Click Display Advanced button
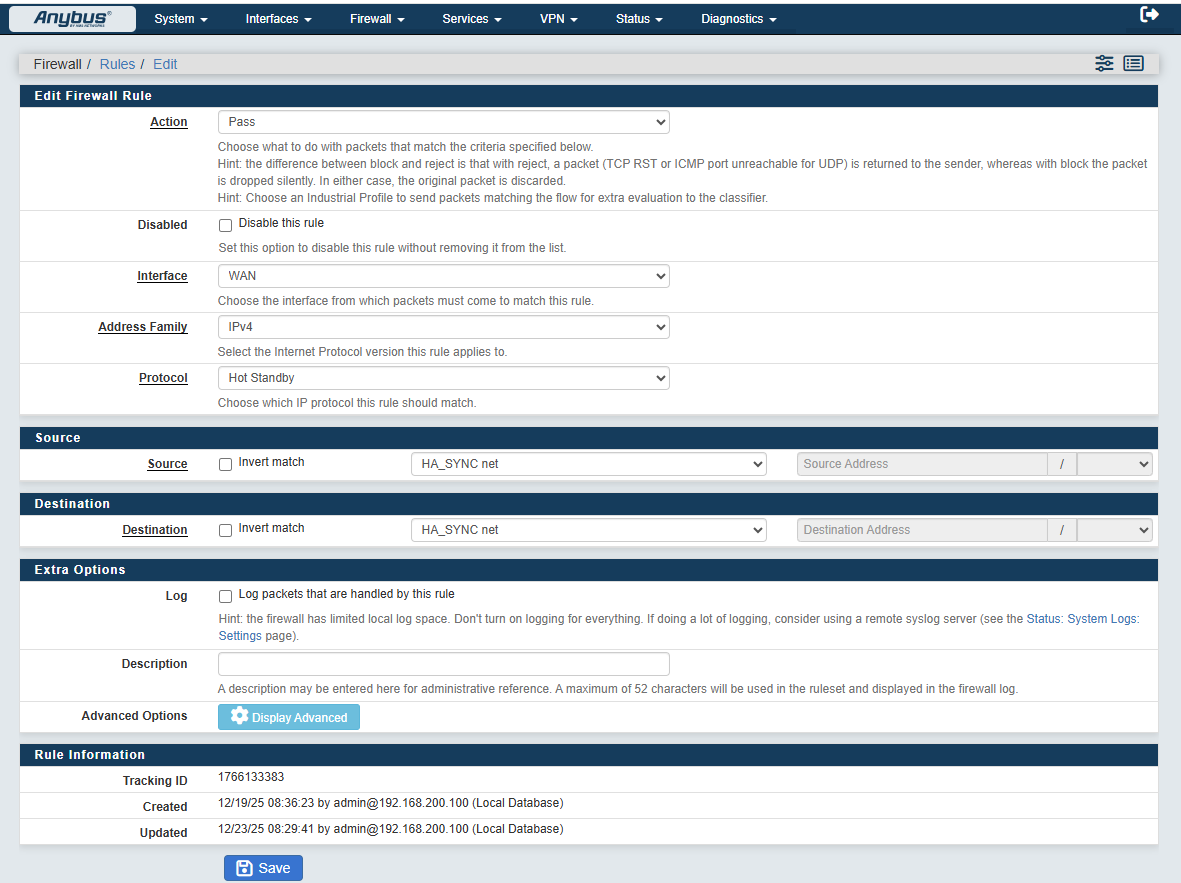 coord(289,717)
